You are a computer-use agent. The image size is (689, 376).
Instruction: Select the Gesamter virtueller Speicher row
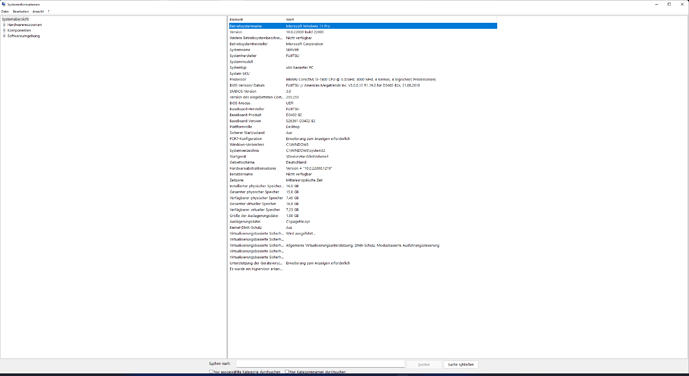tap(363, 204)
